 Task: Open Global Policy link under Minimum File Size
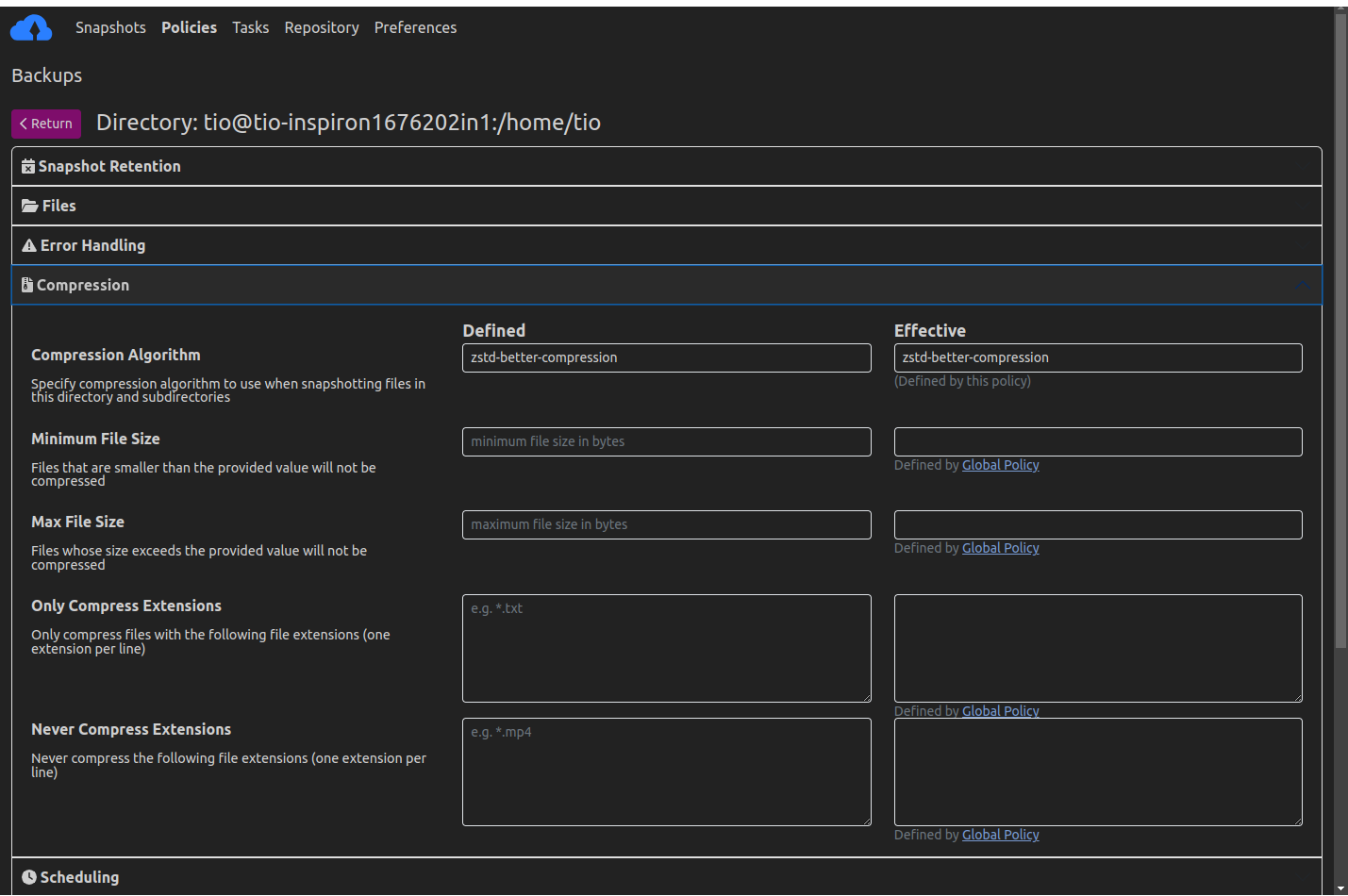click(1000, 465)
